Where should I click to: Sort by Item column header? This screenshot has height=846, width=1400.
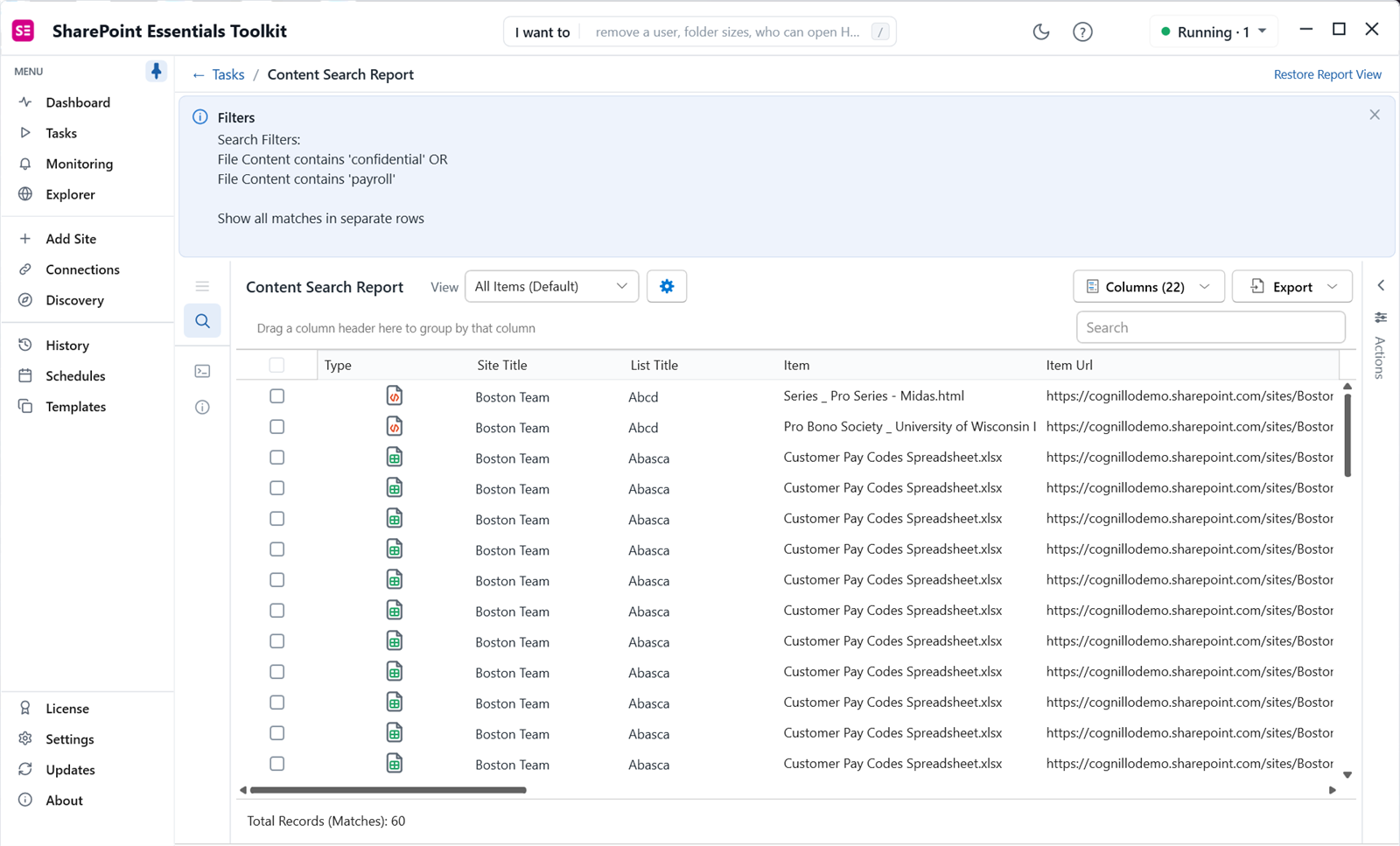pyautogui.click(x=796, y=366)
